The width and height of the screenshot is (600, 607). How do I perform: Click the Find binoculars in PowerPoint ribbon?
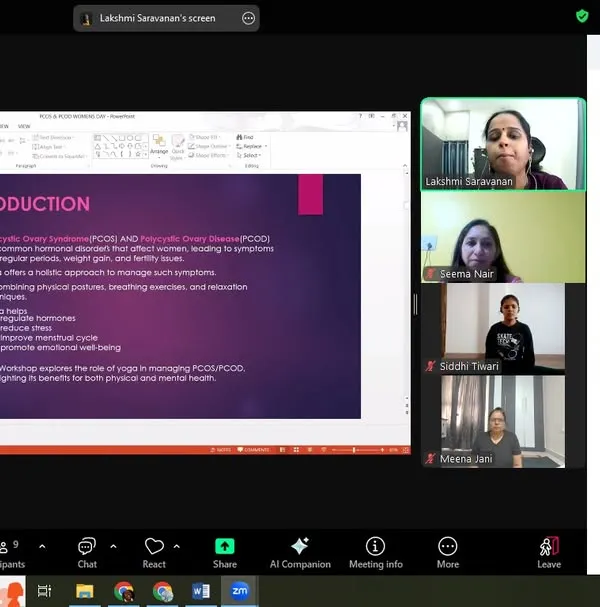tap(245, 137)
